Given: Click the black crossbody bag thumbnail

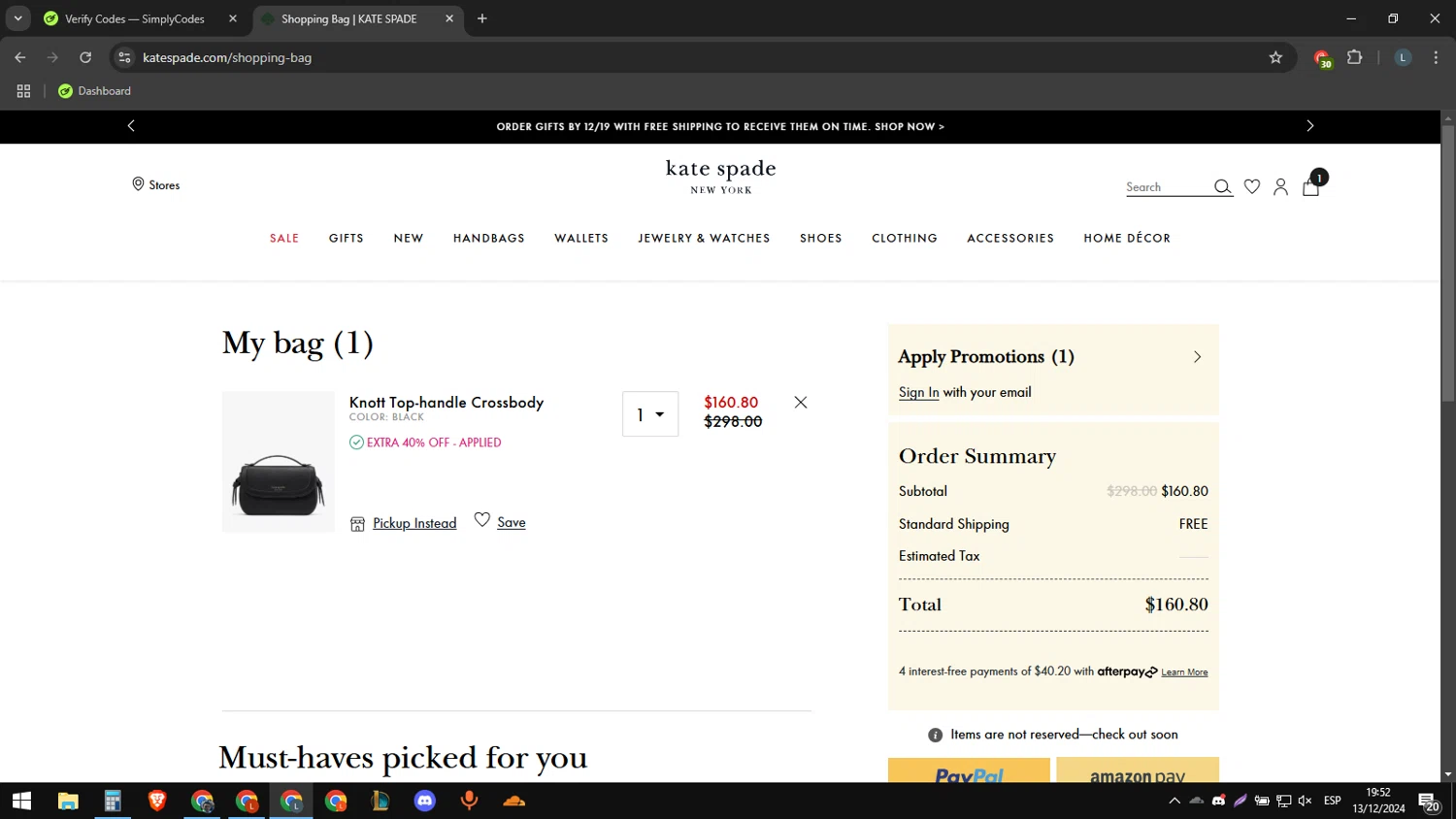Looking at the screenshot, I should click(x=279, y=462).
